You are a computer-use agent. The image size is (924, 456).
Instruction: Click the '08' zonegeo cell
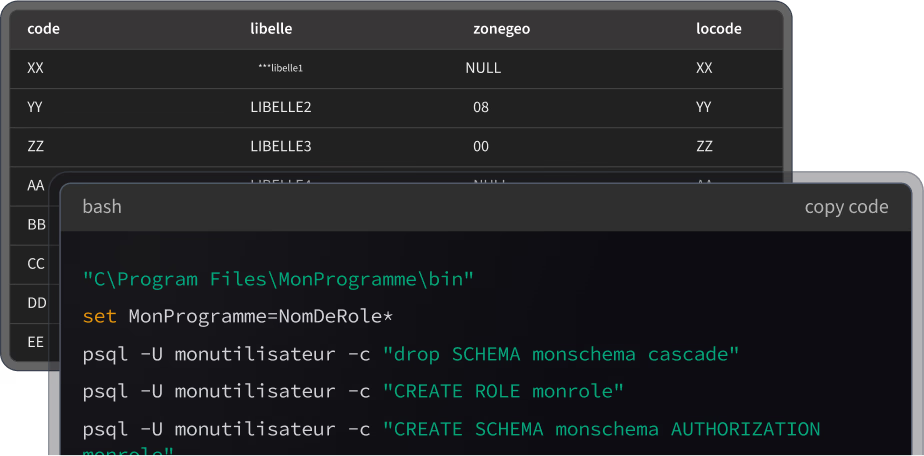click(x=481, y=107)
